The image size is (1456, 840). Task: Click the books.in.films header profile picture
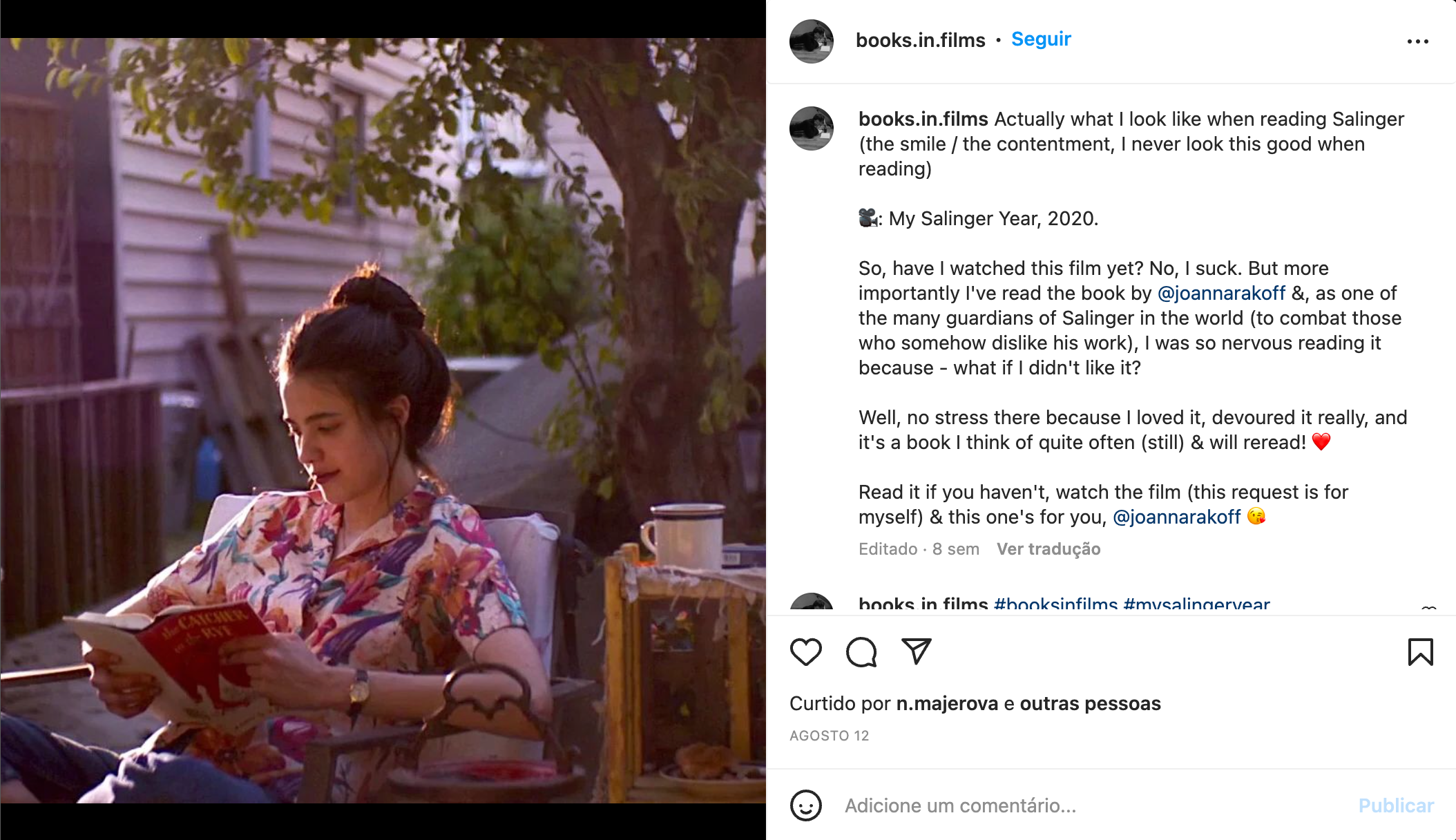(812, 41)
